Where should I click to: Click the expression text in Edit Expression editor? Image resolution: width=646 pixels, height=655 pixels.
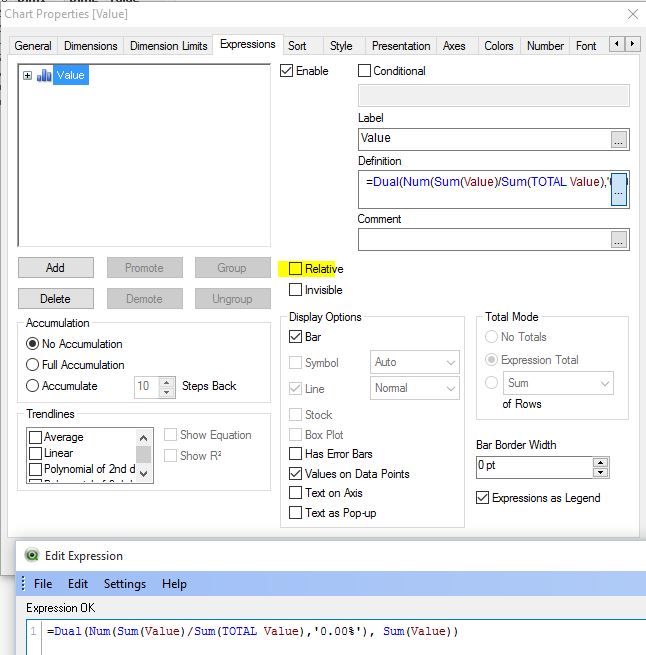pos(252,631)
